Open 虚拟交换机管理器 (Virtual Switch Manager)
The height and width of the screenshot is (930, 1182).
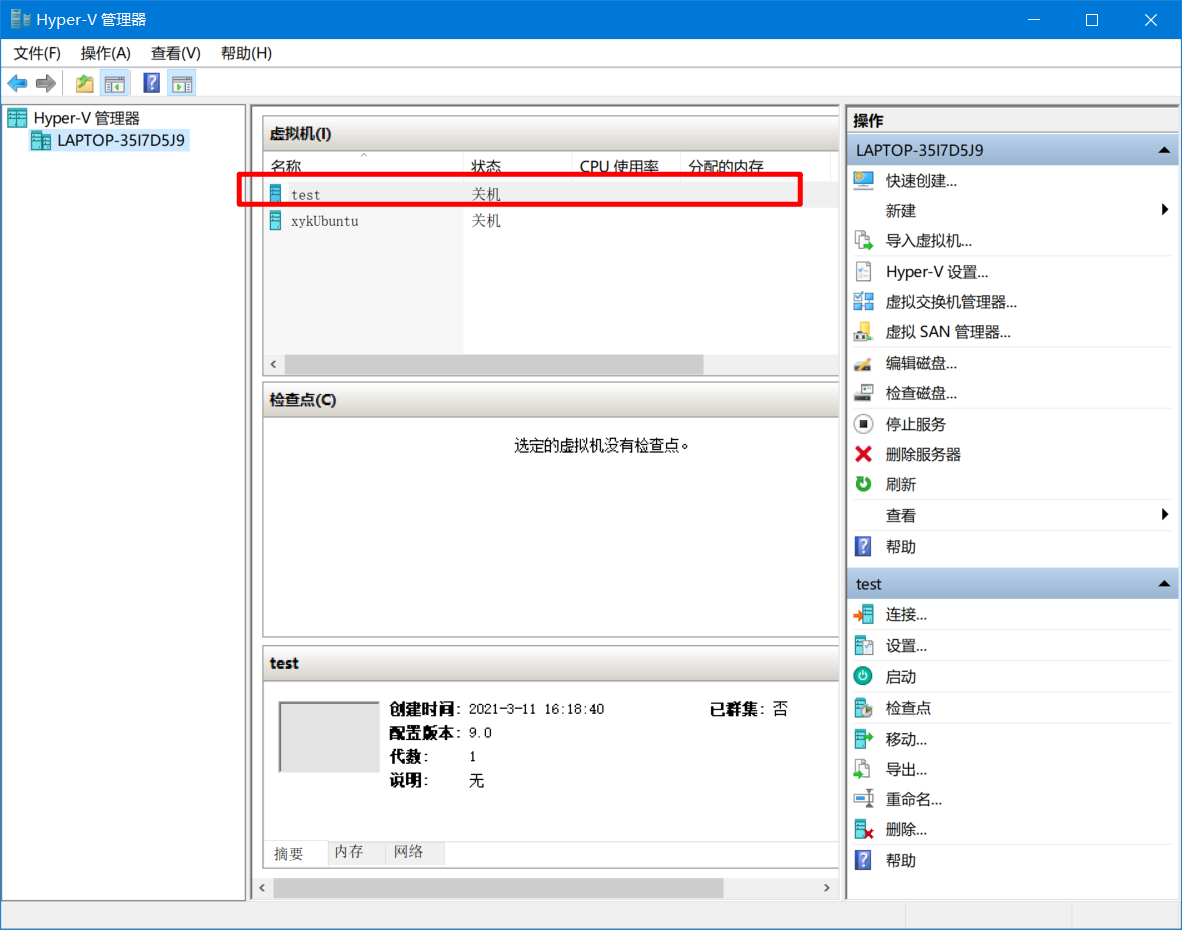tap(950, 302)
